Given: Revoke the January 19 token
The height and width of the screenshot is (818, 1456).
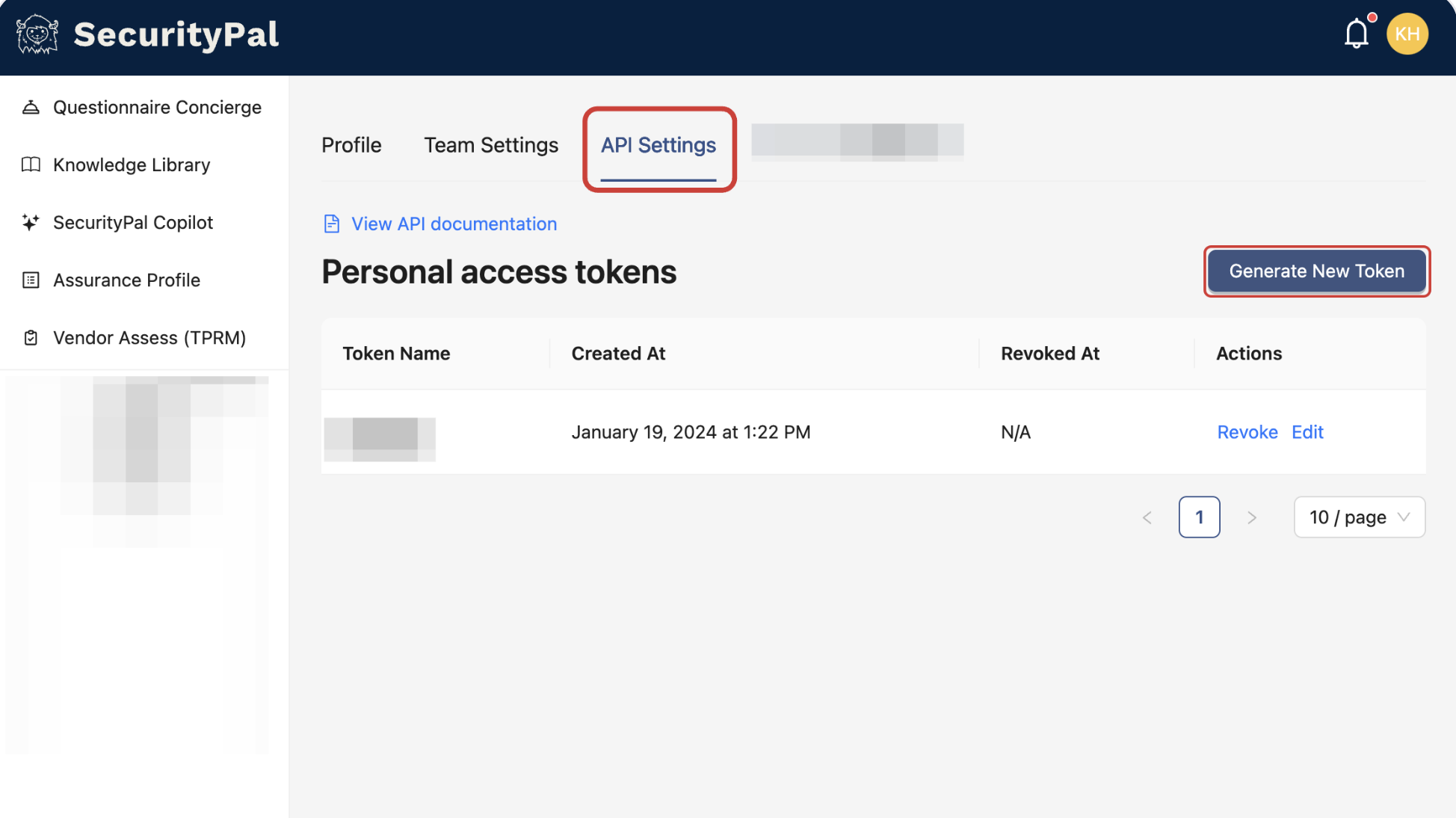Looking at the screenshot, I should point(1247,431).
